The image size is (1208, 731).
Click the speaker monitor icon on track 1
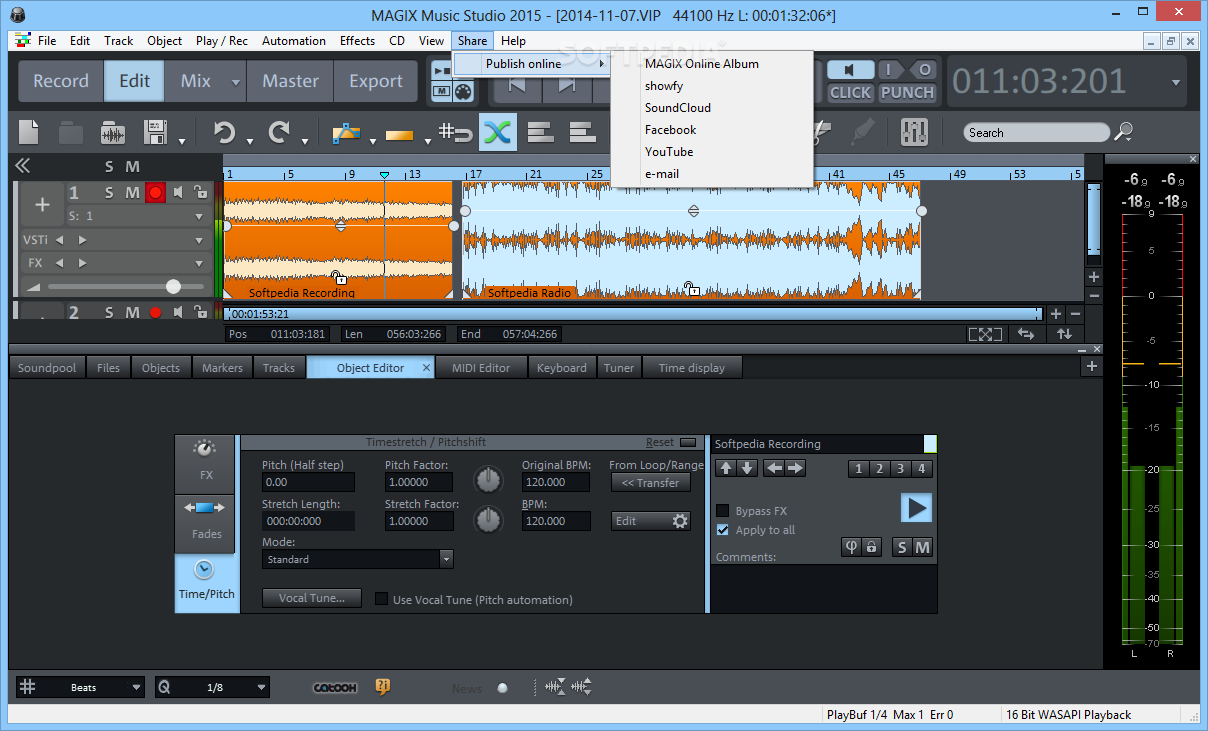point(178,192)
